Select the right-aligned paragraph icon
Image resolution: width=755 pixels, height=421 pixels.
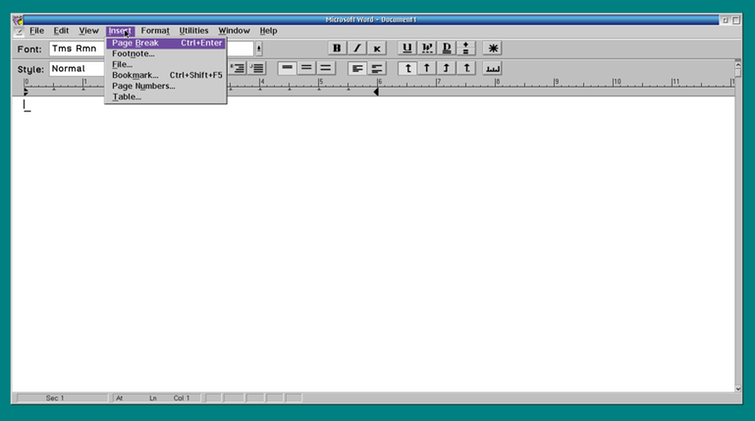(237, 68)
